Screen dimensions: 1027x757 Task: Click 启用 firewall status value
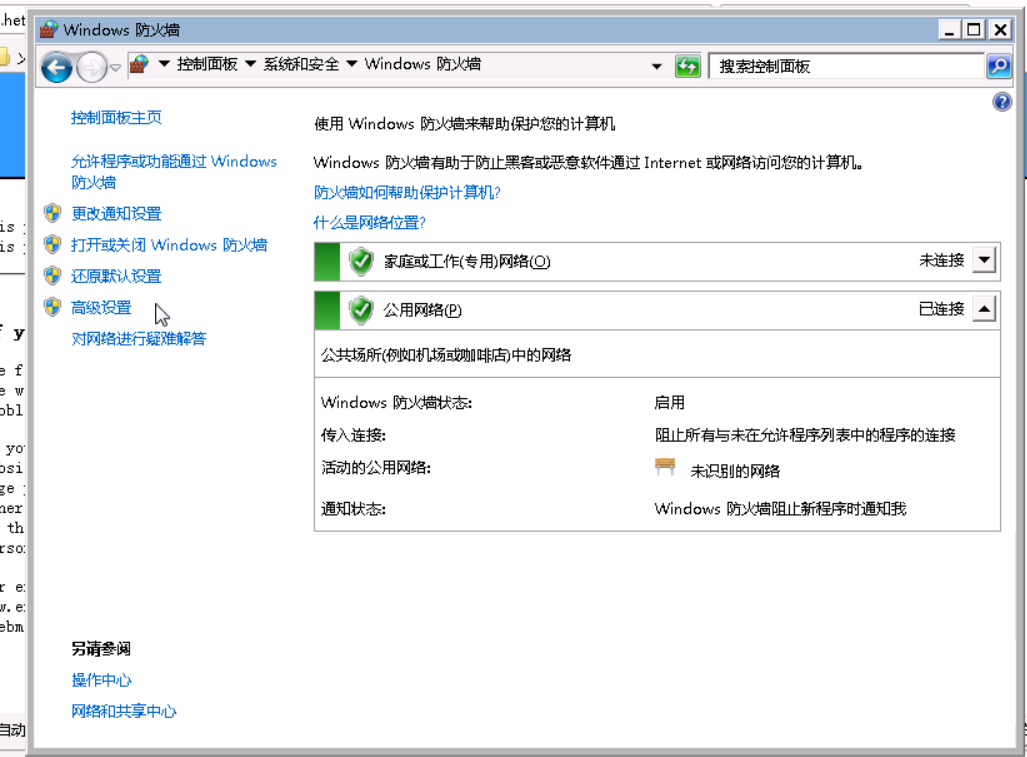click(669, 403)
